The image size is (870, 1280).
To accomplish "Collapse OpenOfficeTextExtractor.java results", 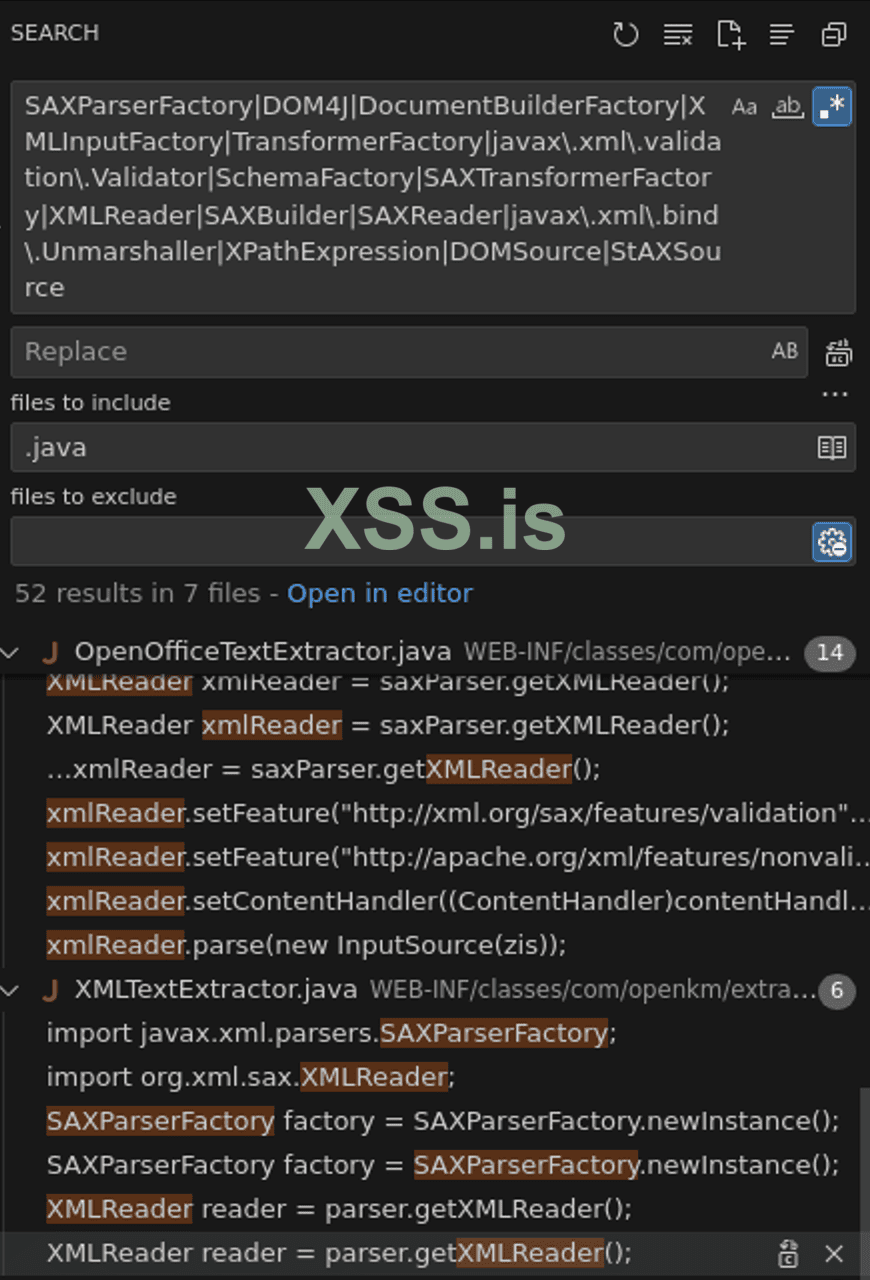I will pos(11,653).
